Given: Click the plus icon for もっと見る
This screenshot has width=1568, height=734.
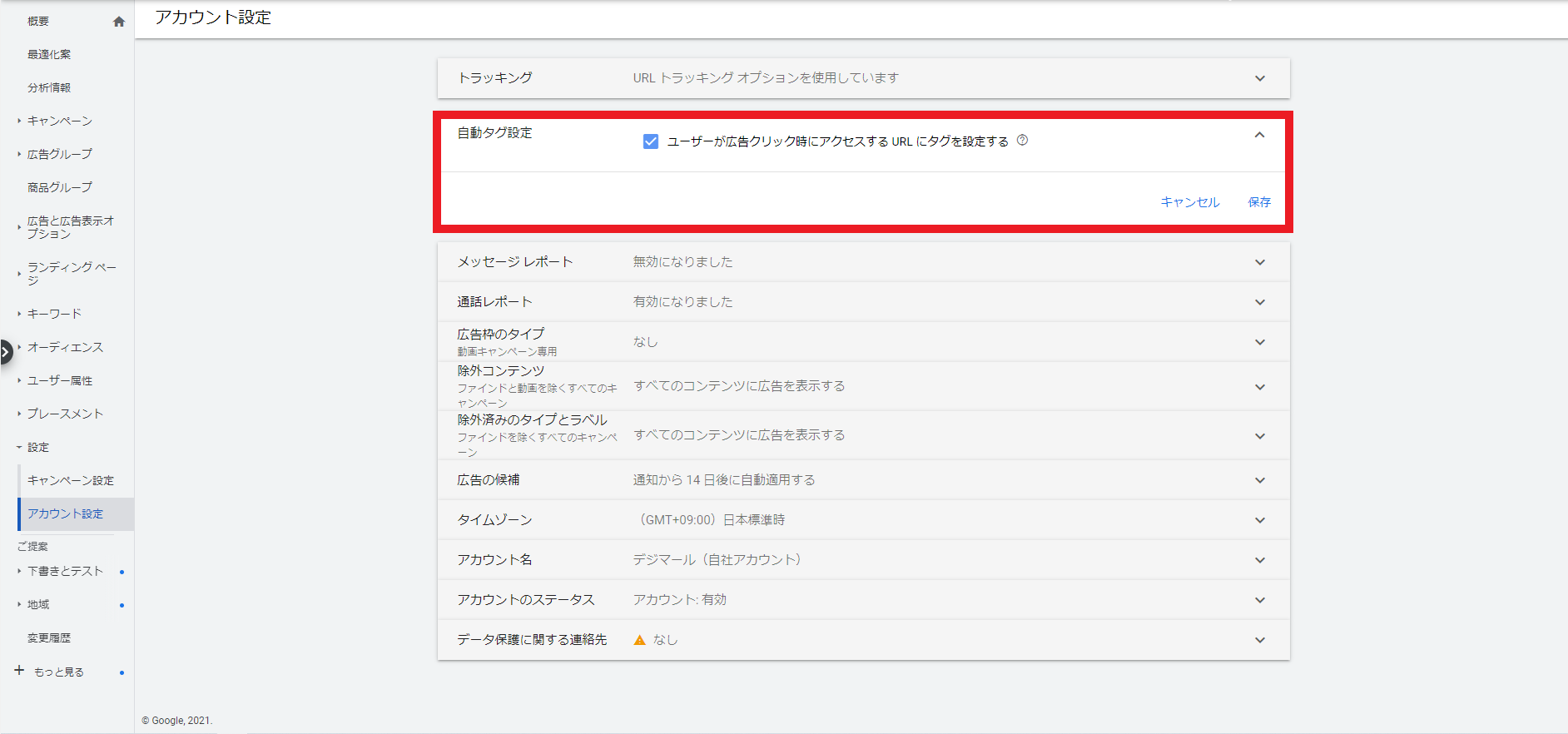Looking at the screenshot, I should tap(19, 671).
